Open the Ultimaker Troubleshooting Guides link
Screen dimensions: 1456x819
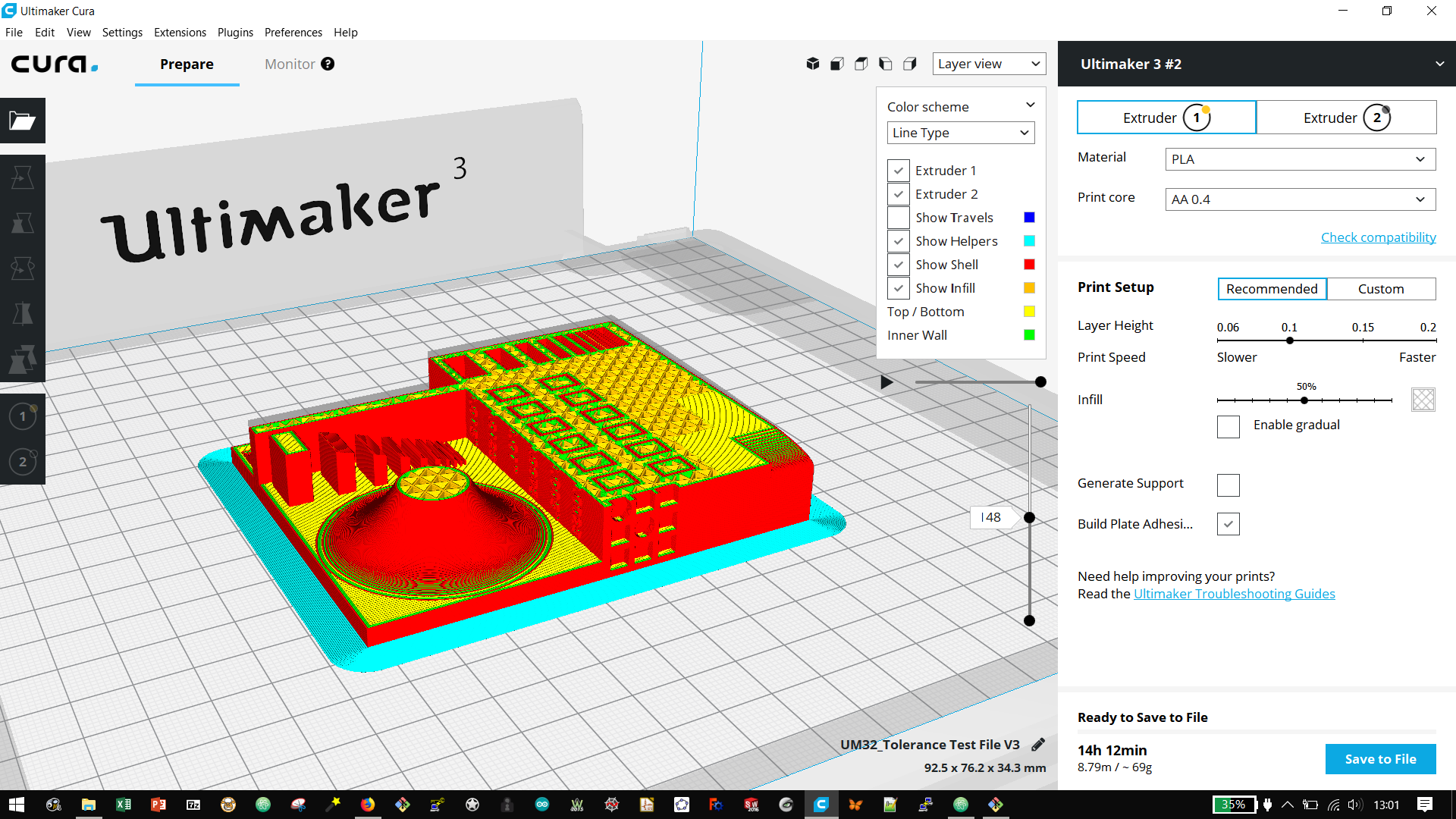[1234, 594]
